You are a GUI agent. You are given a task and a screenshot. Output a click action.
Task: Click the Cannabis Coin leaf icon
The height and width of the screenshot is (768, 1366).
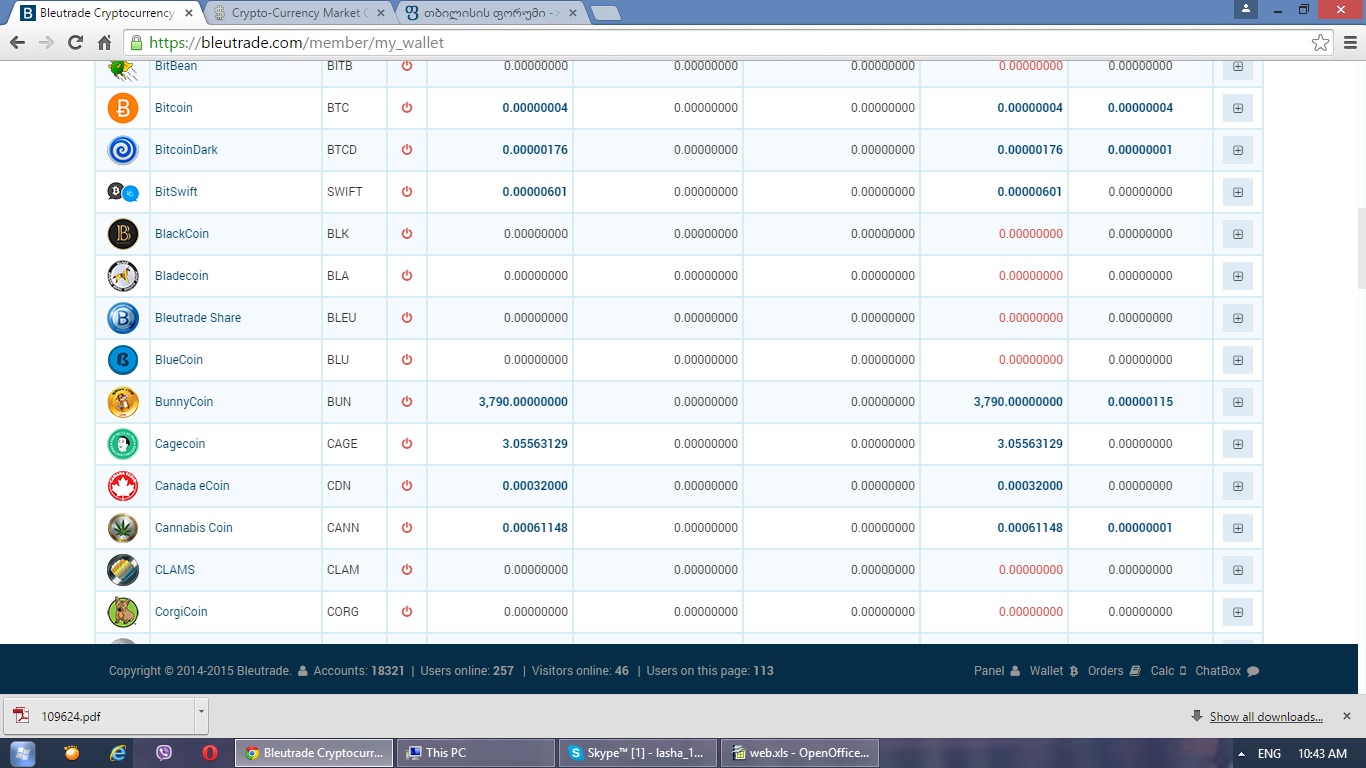coord(123,528)
